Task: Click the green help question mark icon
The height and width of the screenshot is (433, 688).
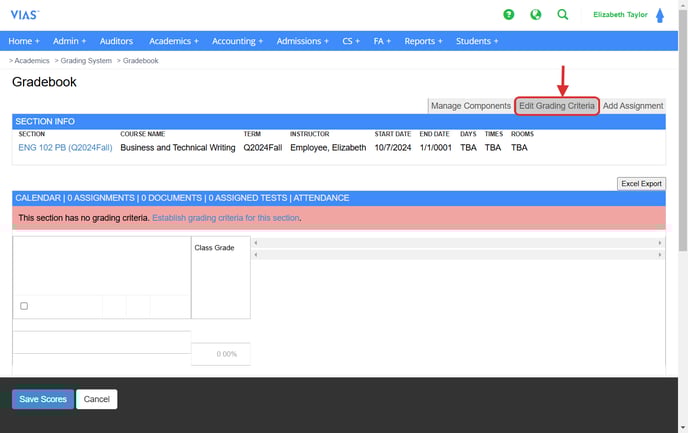Action: pos(509,15)
